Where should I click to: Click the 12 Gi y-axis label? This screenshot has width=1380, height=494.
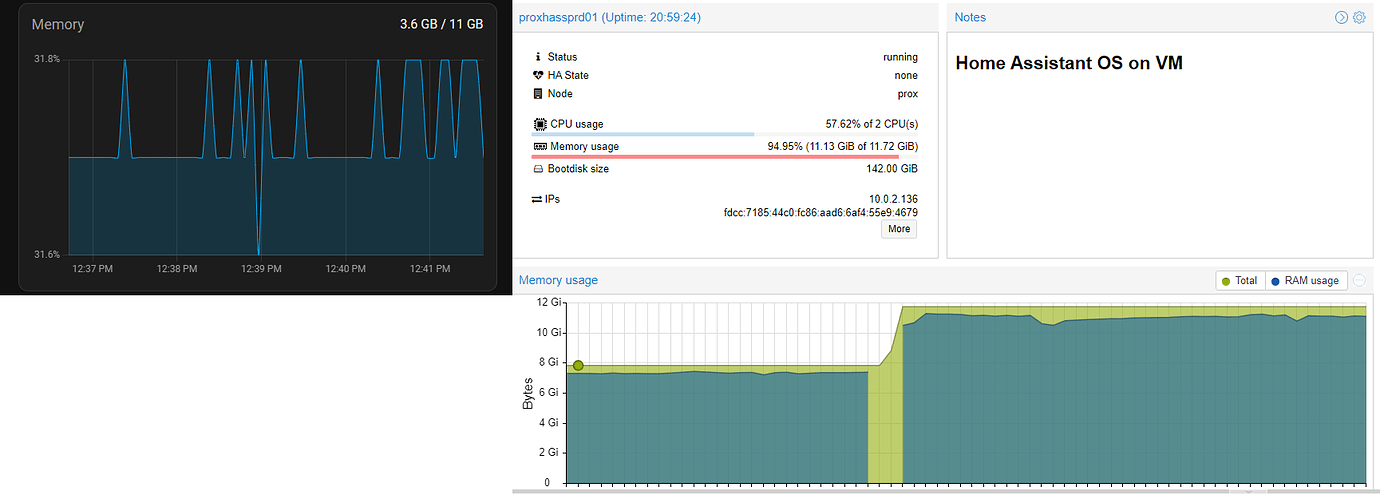pyautogui.click(x=550, y=302)
